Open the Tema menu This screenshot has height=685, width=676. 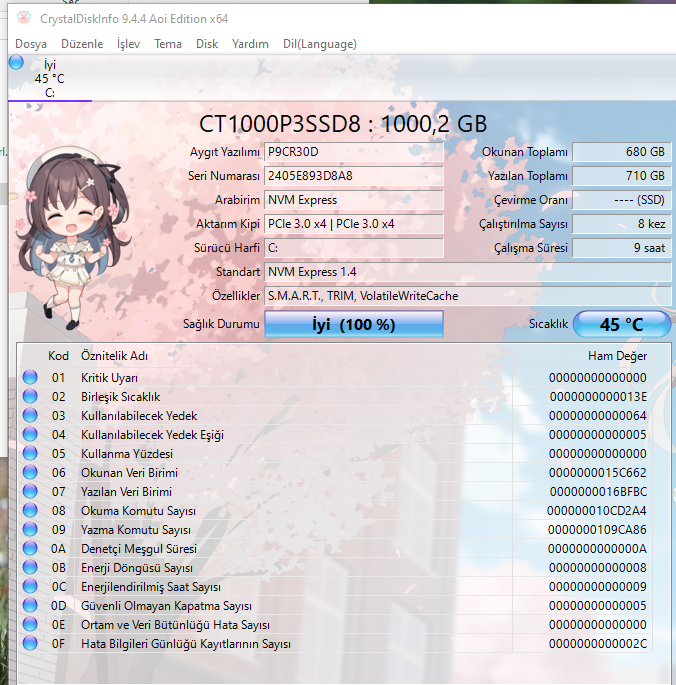pos(168,44)
